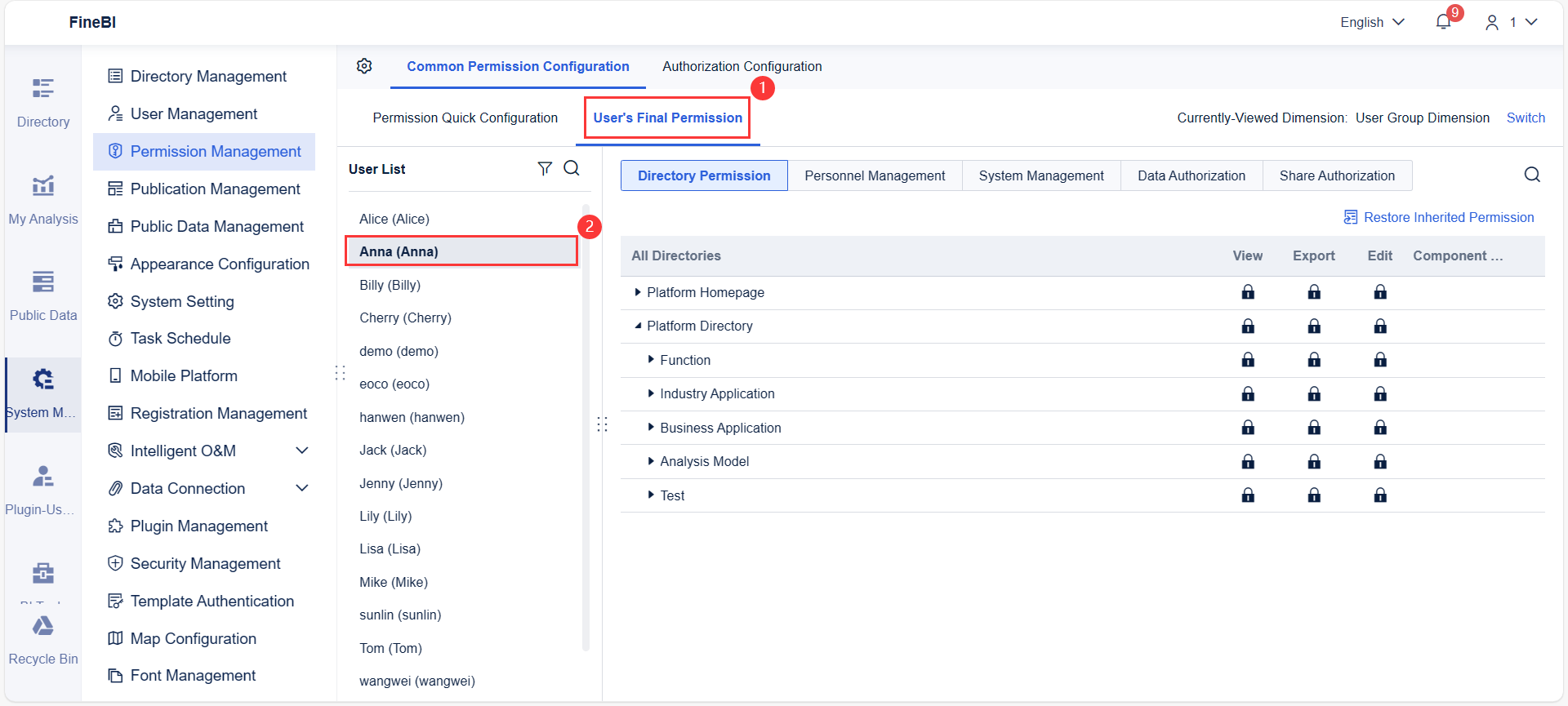Open Public Data in the left sidebar
This screenshot has height=706, width=1568.
pyautogui.click(x=43, y=295)
